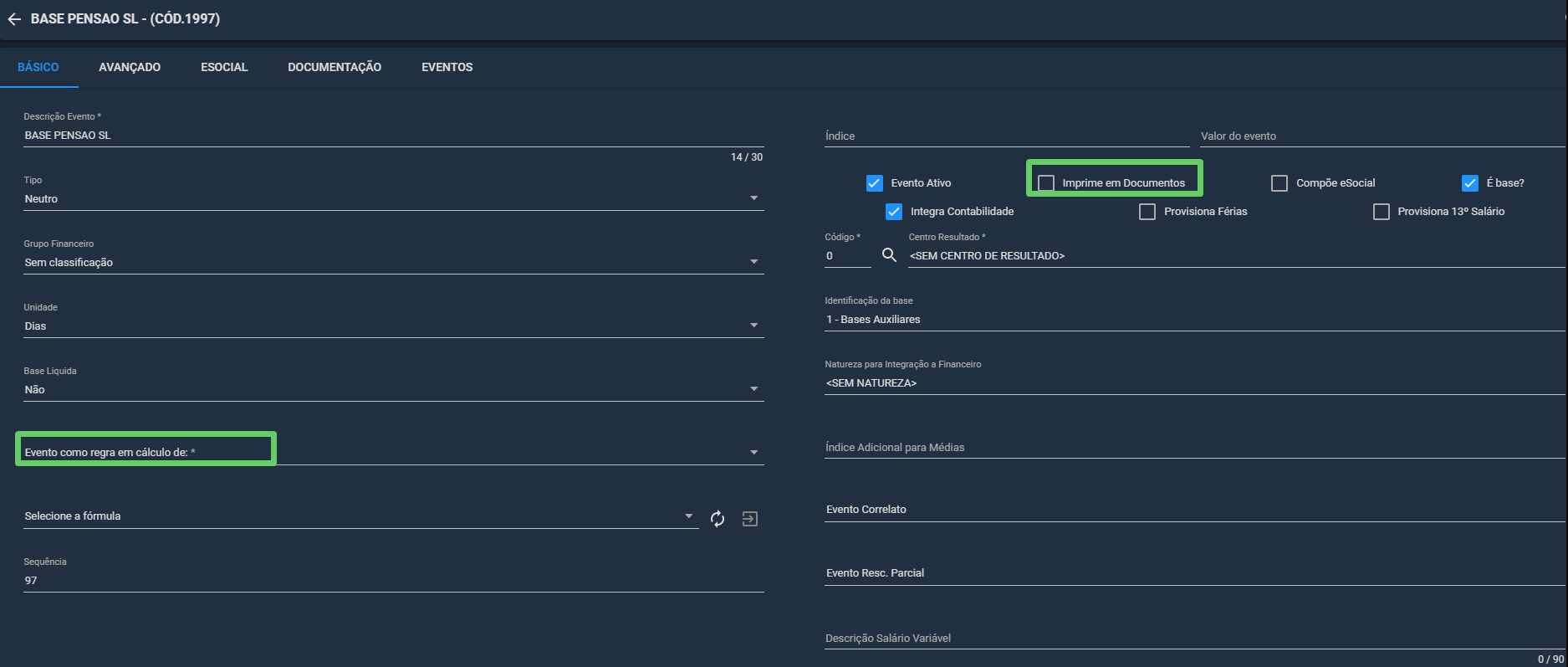This screenshot has width=1568, height=667.
Task: Uncheck Integra Contabilidade
Action: [x=894, y=212]
